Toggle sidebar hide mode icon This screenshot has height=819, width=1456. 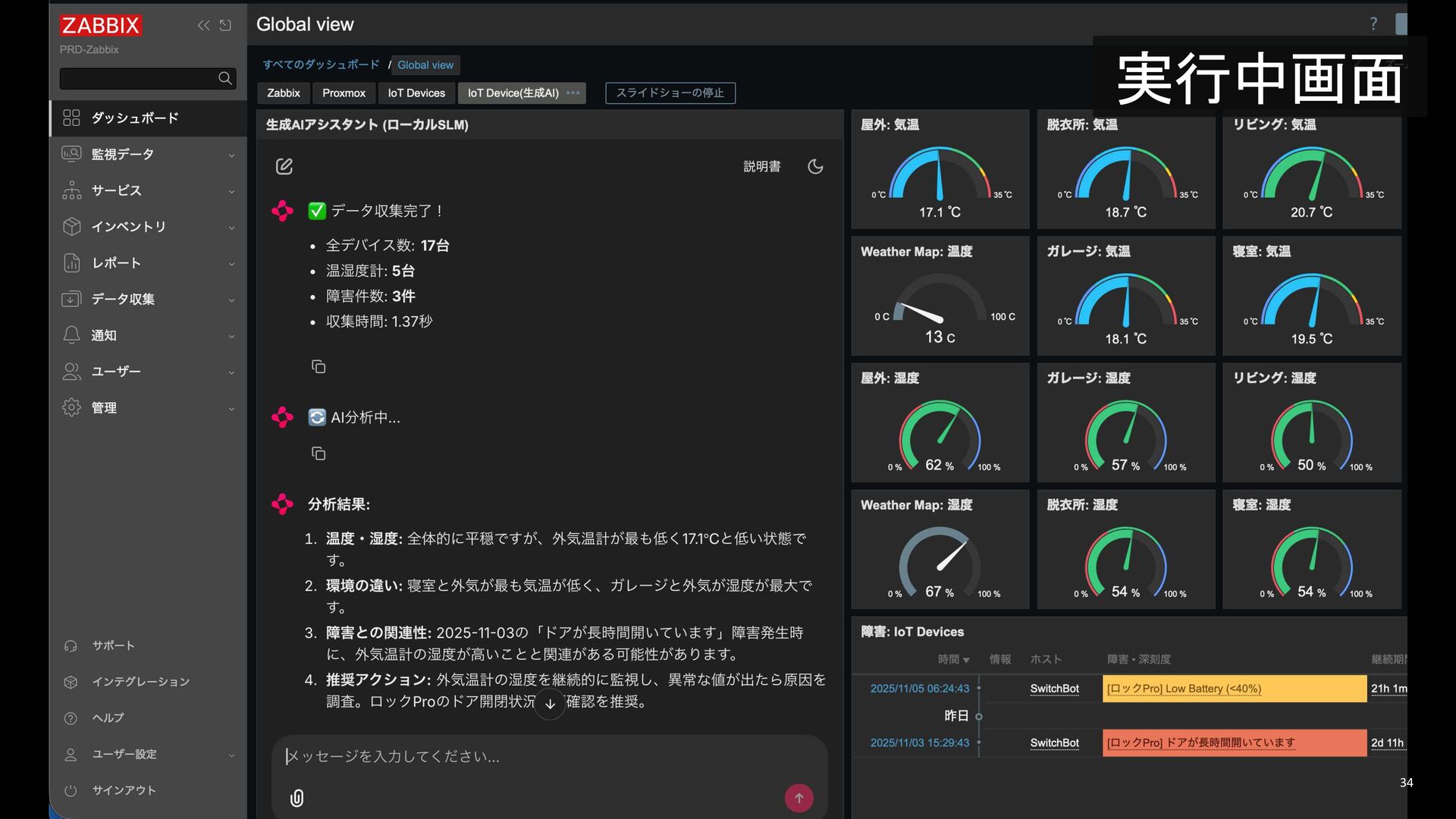point(225,25)
